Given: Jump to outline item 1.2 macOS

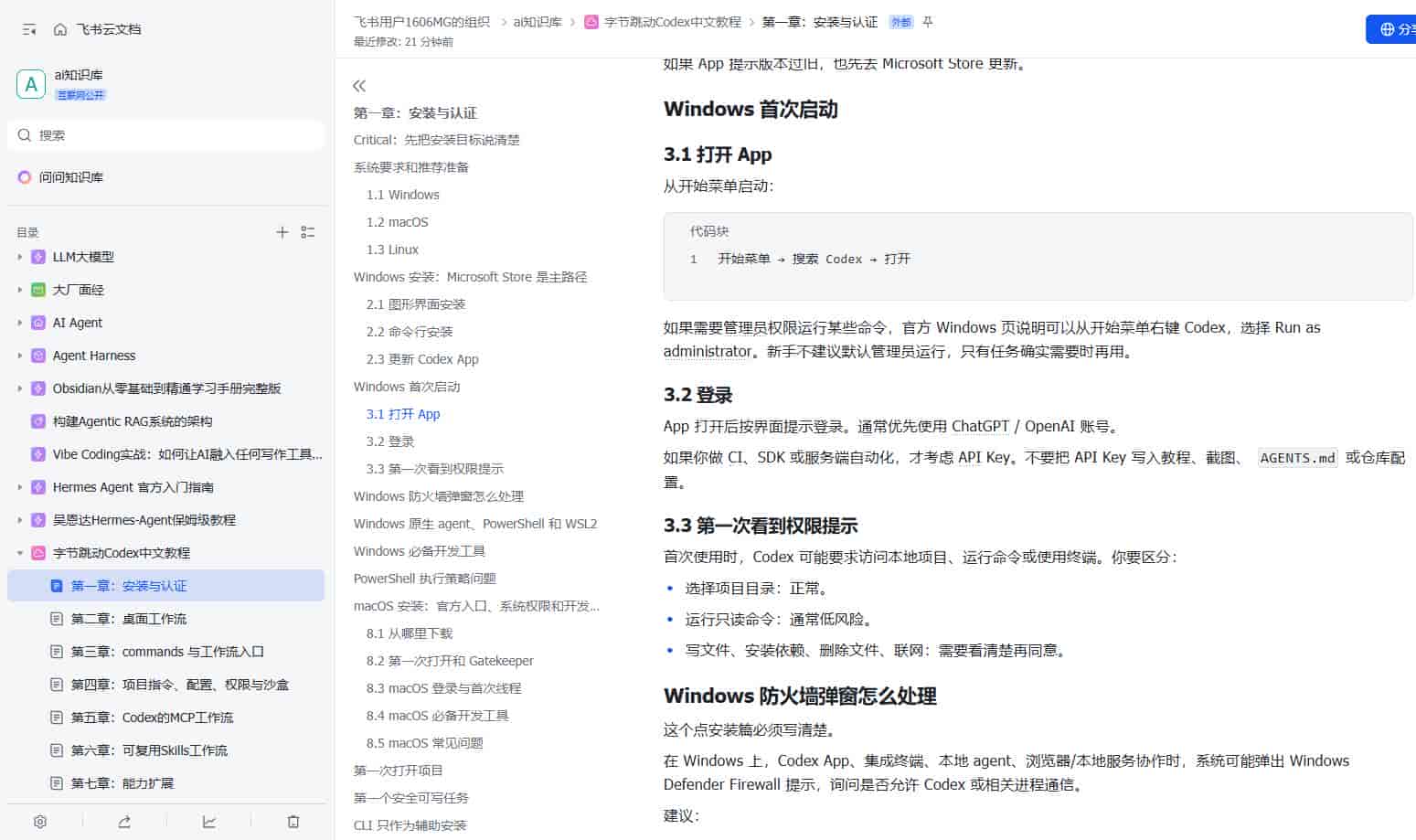Looking at the screenshot, I should click(397, 222).
